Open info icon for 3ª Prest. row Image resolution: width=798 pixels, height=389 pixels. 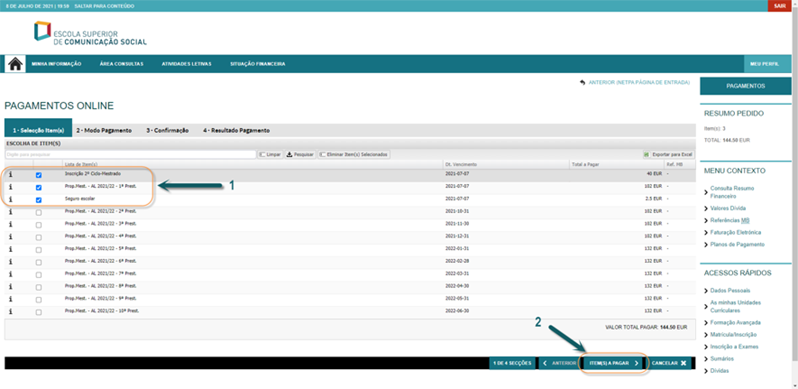click(10, 225)
